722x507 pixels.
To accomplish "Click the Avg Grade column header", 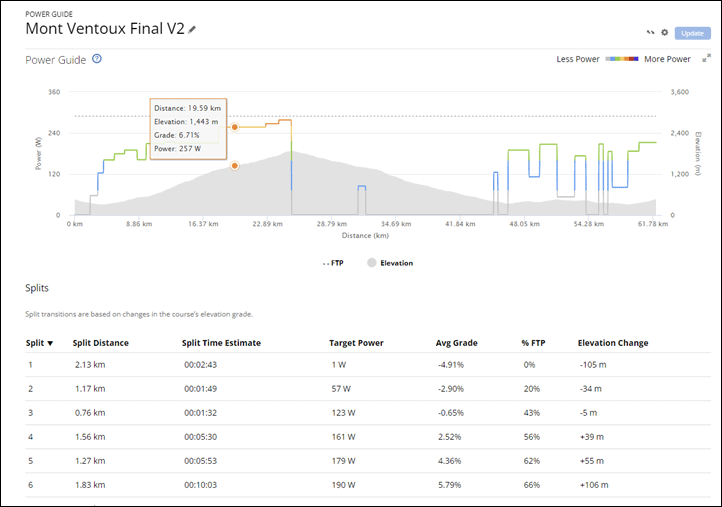I will [456, 343].
